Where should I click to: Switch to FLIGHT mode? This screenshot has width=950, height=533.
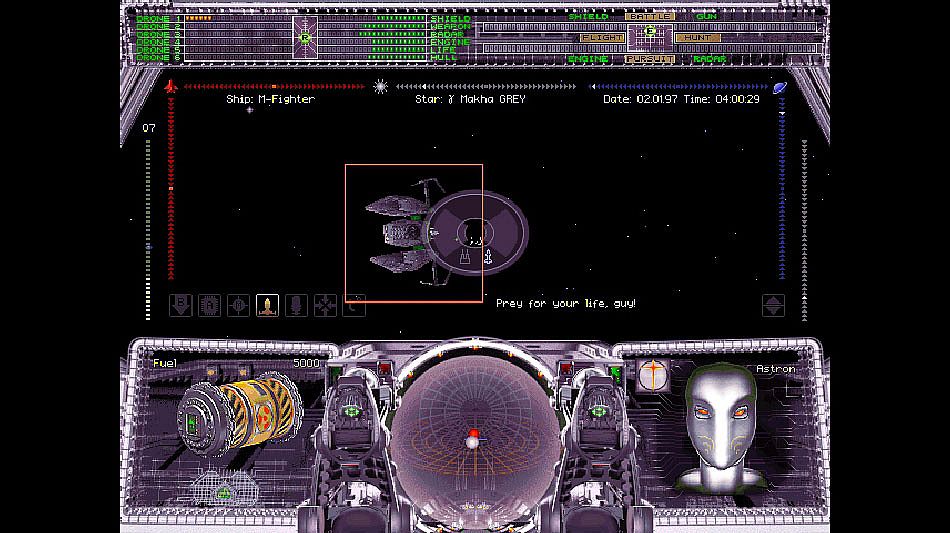tap(602, 38)
